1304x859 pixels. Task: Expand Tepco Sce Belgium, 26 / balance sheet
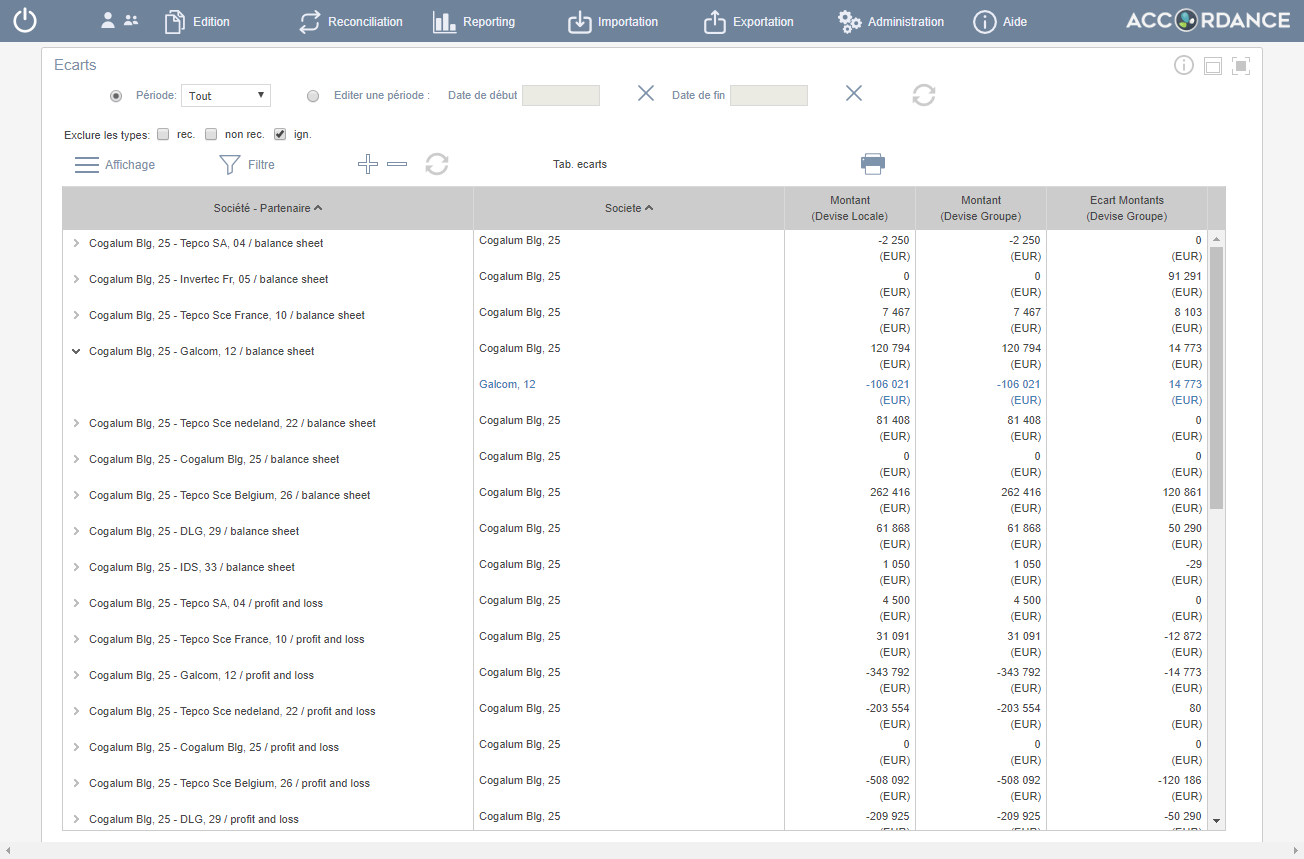tap(76, 495)
